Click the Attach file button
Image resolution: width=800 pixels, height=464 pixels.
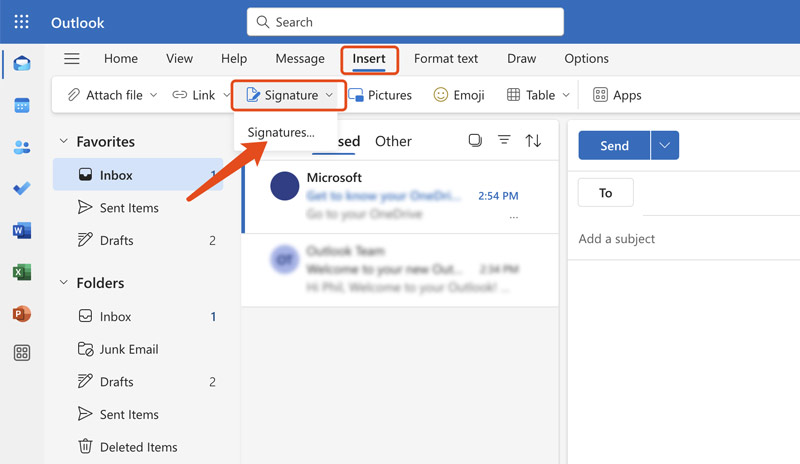(105, 95)
